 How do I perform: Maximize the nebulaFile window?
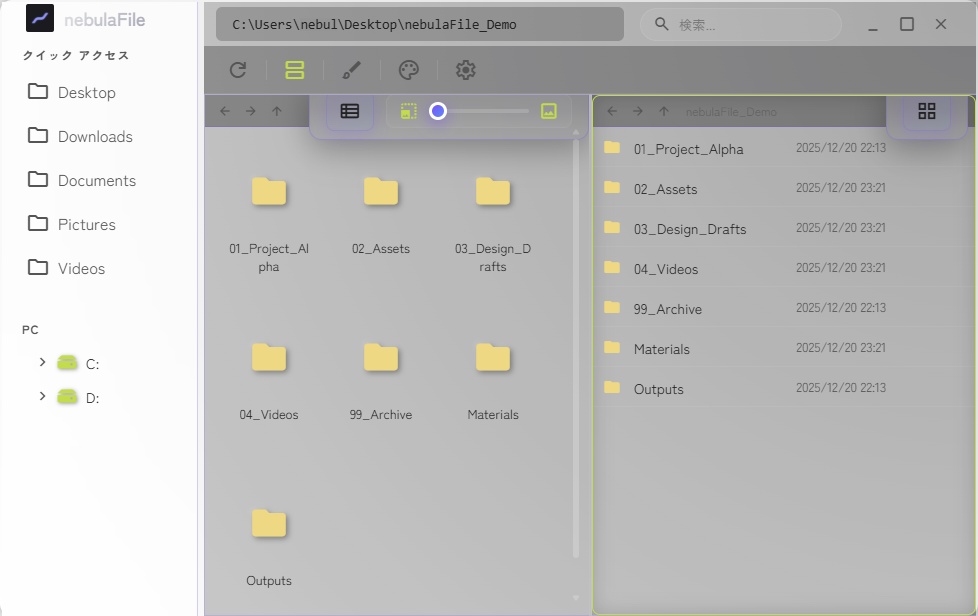coord(907,24)
